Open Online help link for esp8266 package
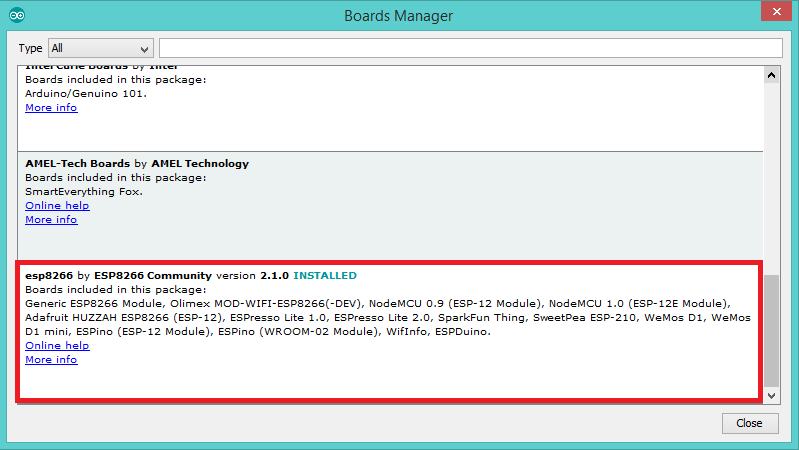Image resolution: width=799 pixels, height=450 pixels. point(57,346)
